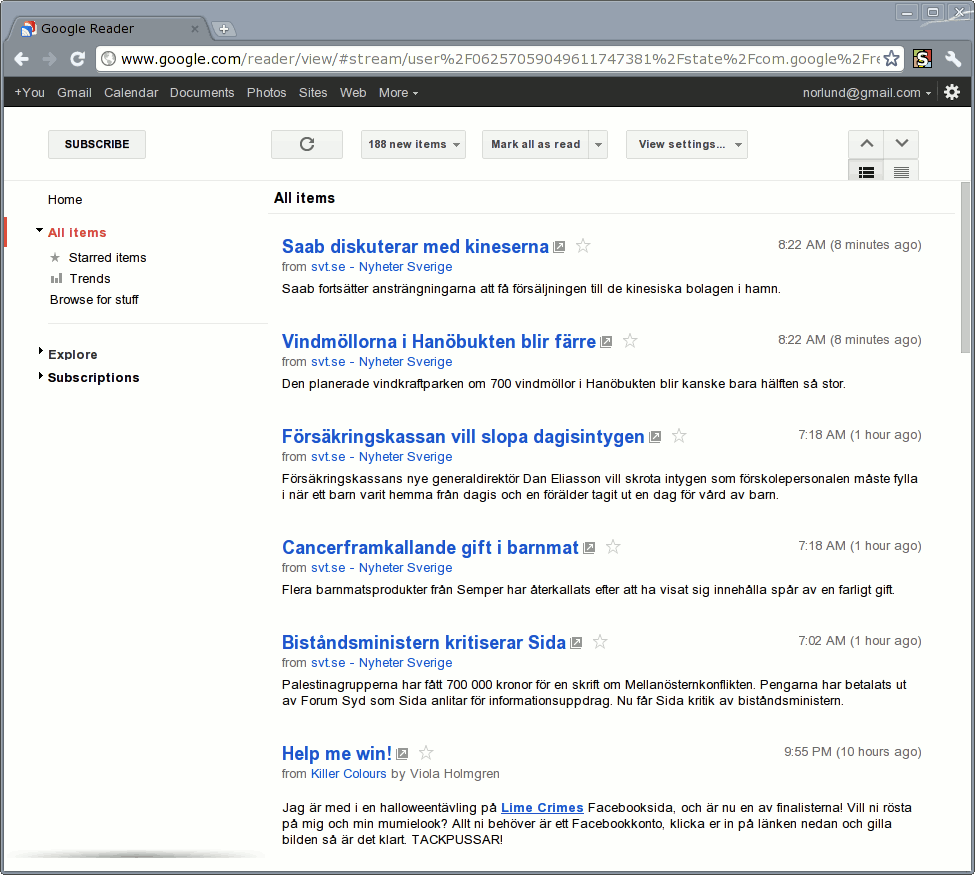Viewport: 975px width, 875px height.
Task: Star the 'Saab diskuterar med kineserna' item
Action: (x=583, y=246)
